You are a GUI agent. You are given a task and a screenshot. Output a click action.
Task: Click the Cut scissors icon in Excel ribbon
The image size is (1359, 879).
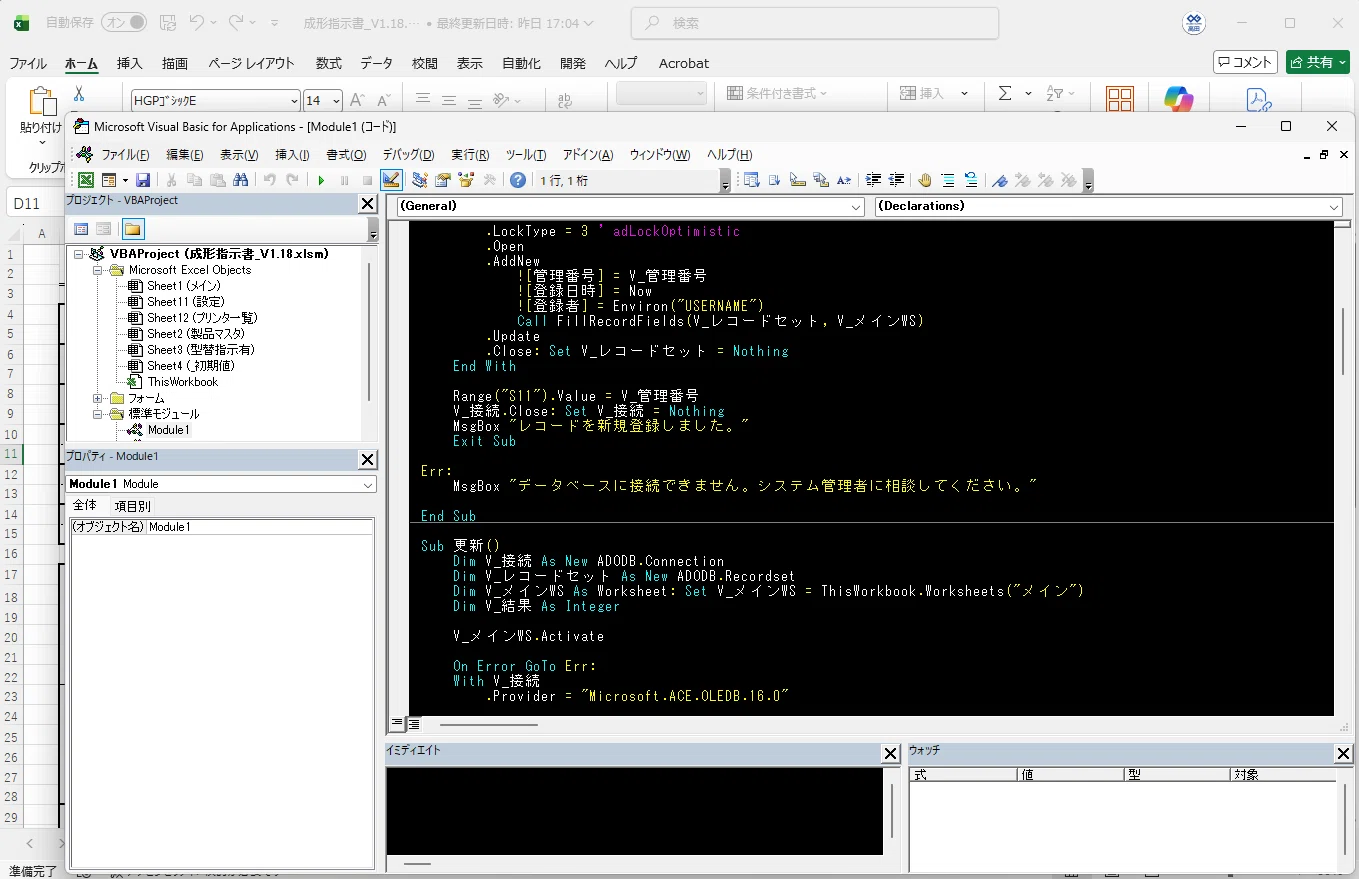[x=79, y=94]
